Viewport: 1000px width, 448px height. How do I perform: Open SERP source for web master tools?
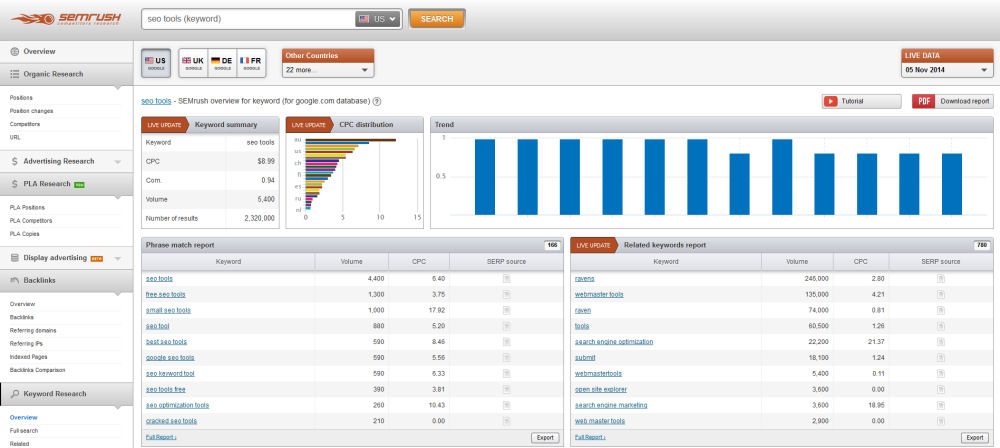(941, 421)
